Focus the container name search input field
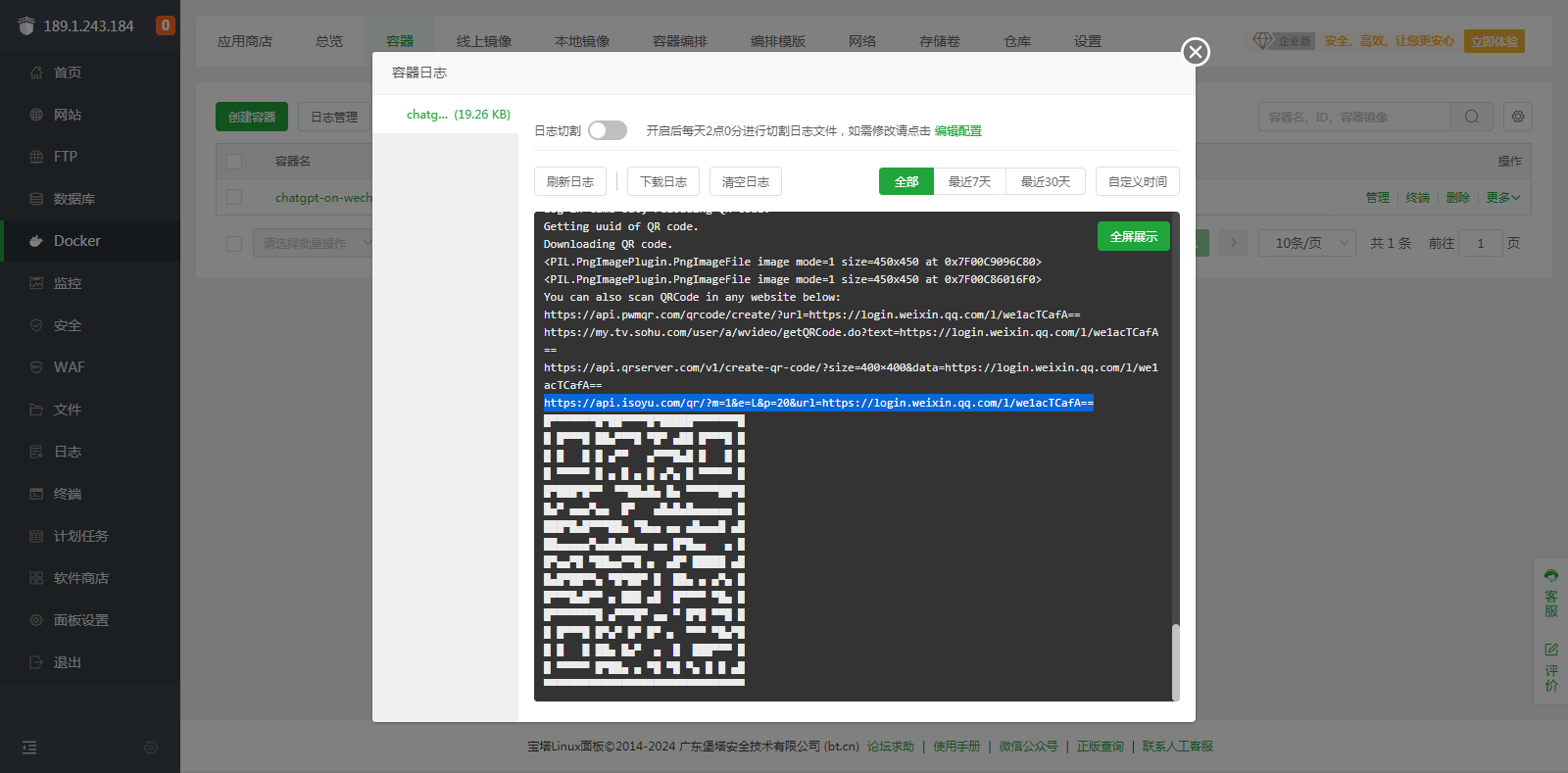The width and height of the screenshot is (1568, 773). coord(1354,117)
